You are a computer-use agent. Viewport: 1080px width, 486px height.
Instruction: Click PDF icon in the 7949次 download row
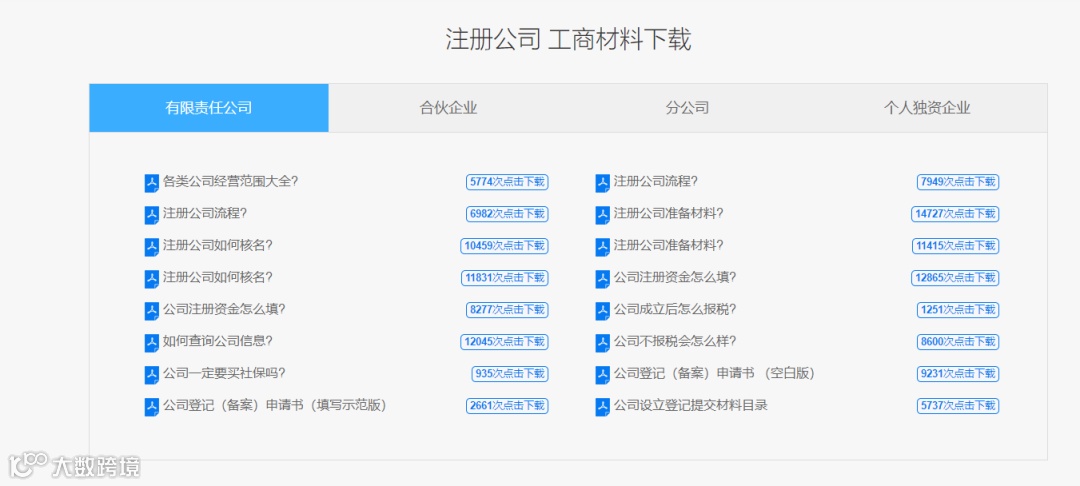pos(603,183)
